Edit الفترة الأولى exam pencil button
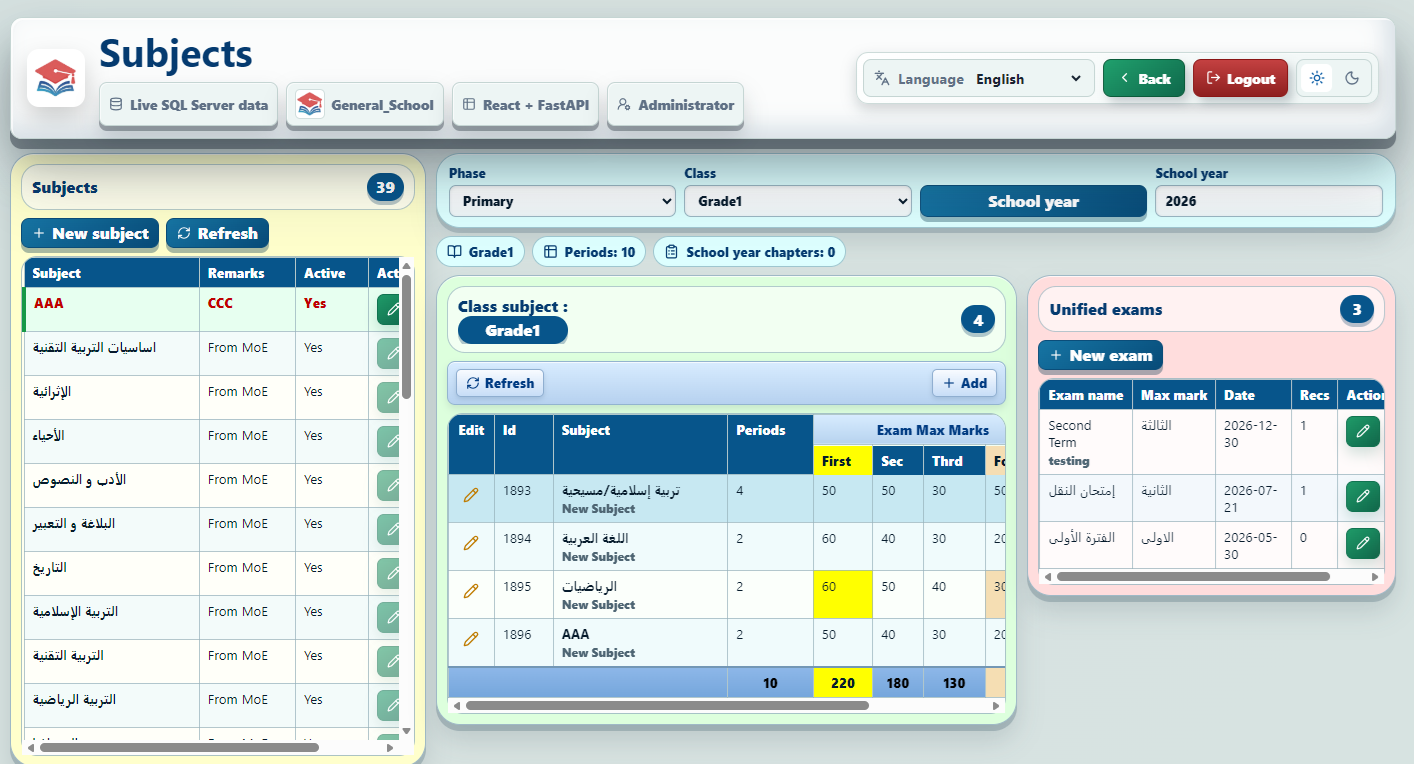The image size is (1414, 764). (1363, 543)
